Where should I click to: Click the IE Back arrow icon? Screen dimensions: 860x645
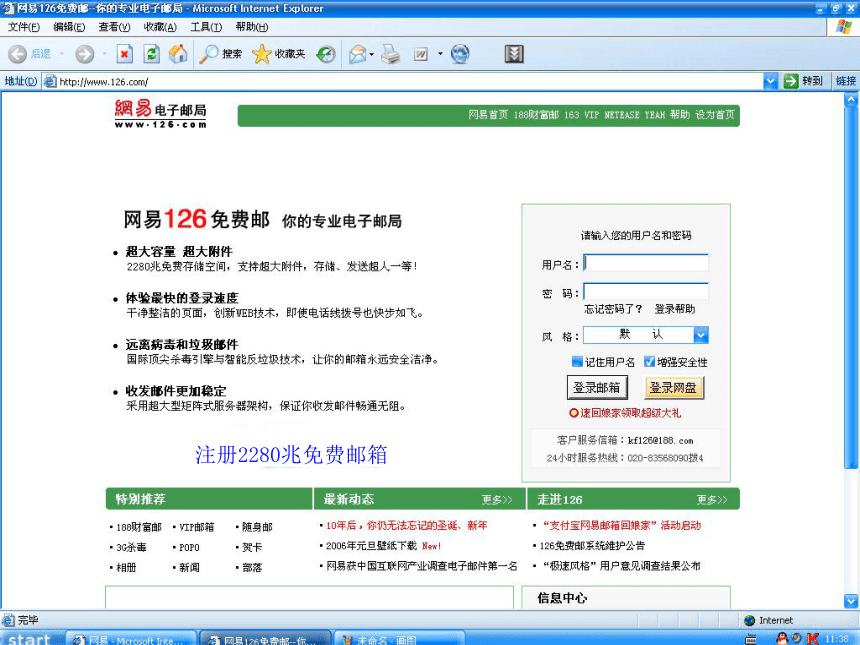(x=18, y=54)
